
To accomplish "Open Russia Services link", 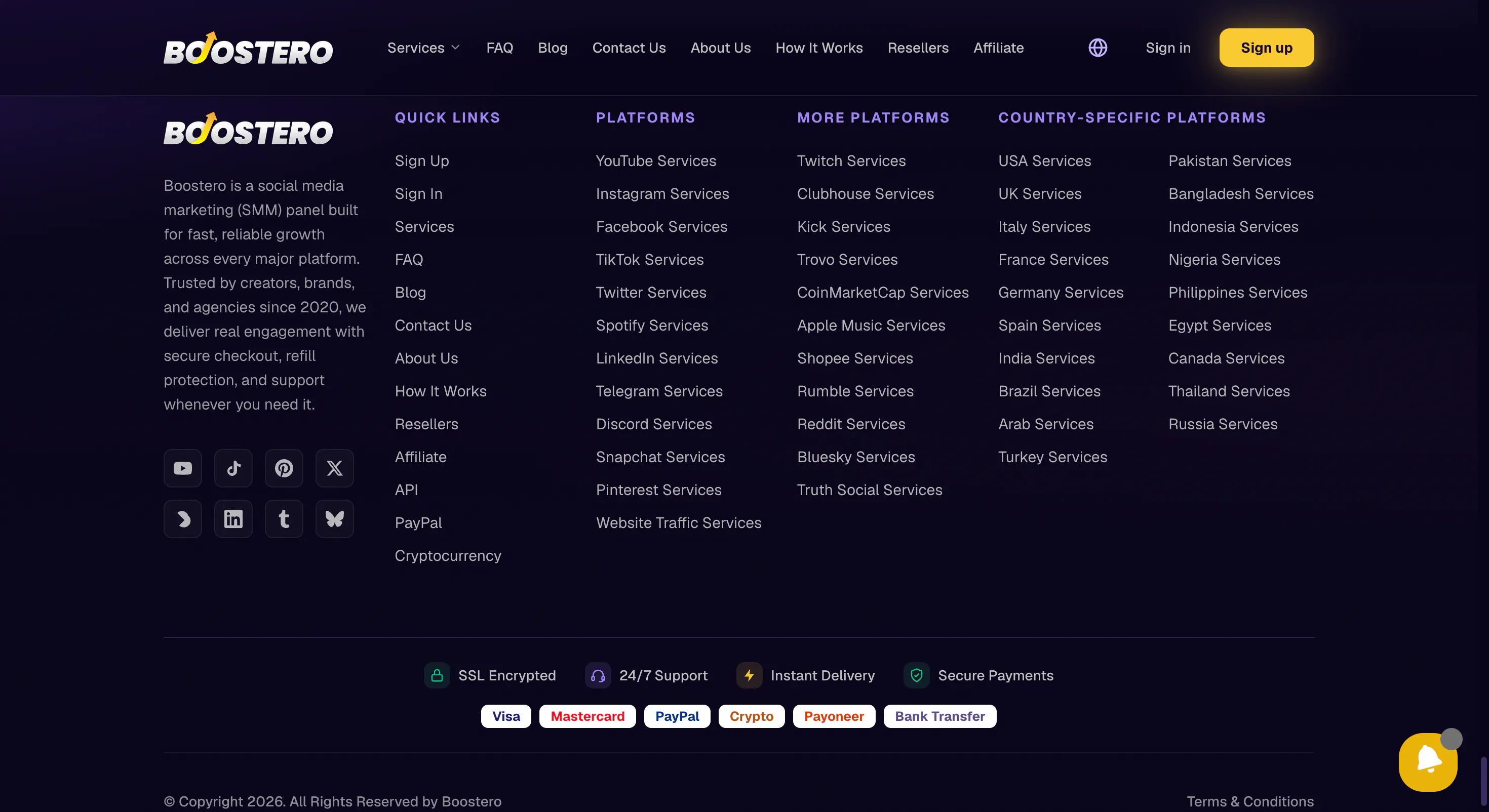I will click(1223, 424).
